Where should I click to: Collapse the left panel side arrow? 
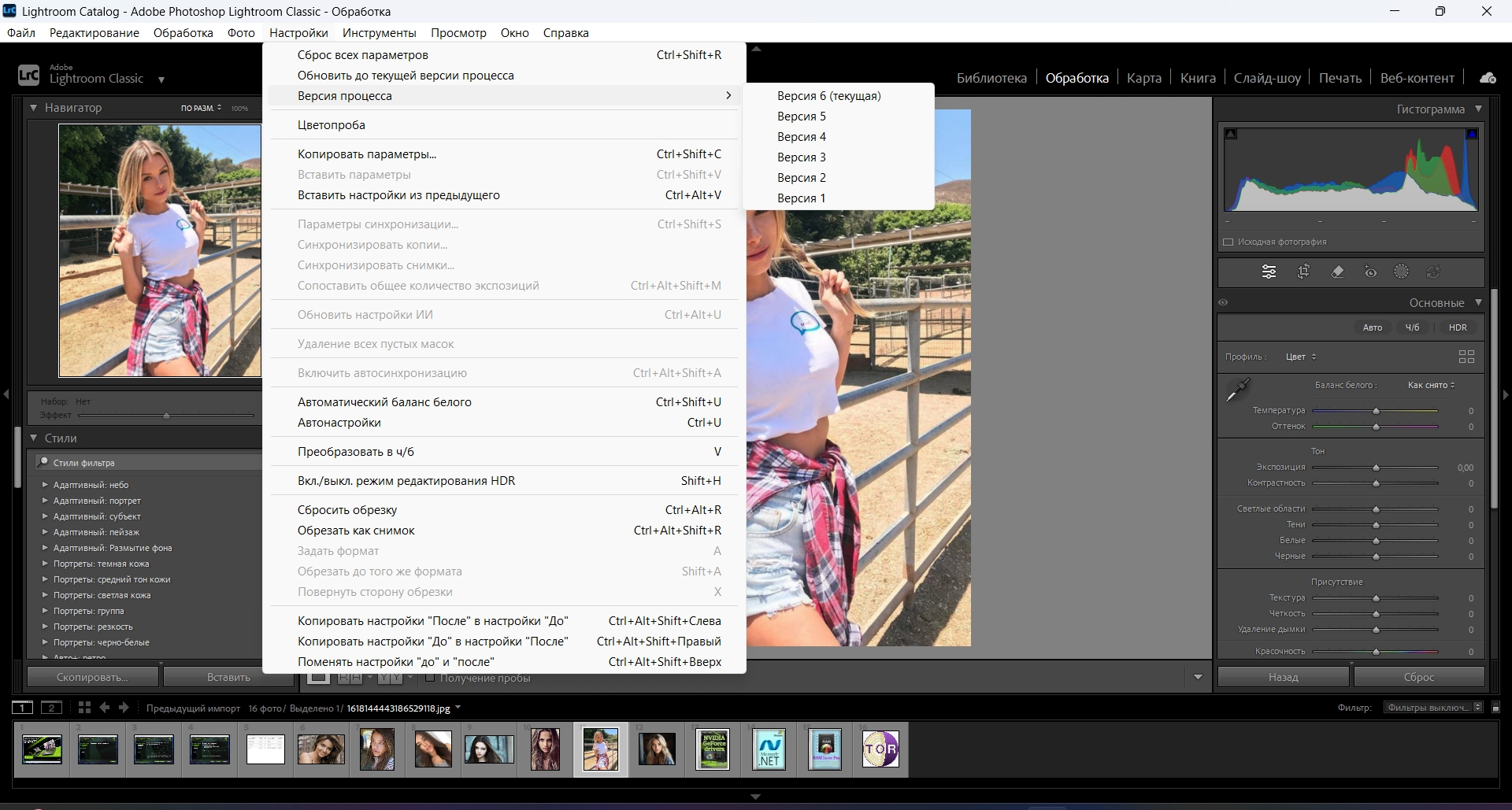click(6, 394)
